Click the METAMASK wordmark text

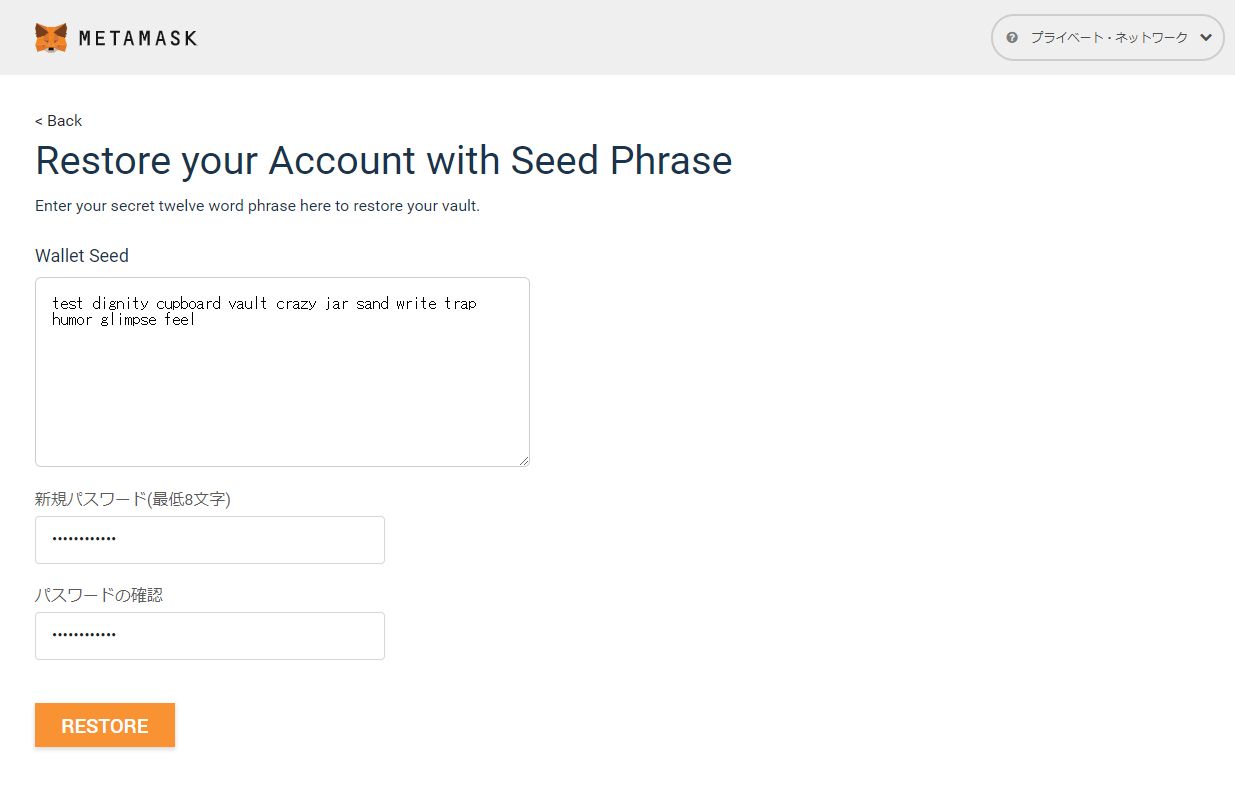137,38
